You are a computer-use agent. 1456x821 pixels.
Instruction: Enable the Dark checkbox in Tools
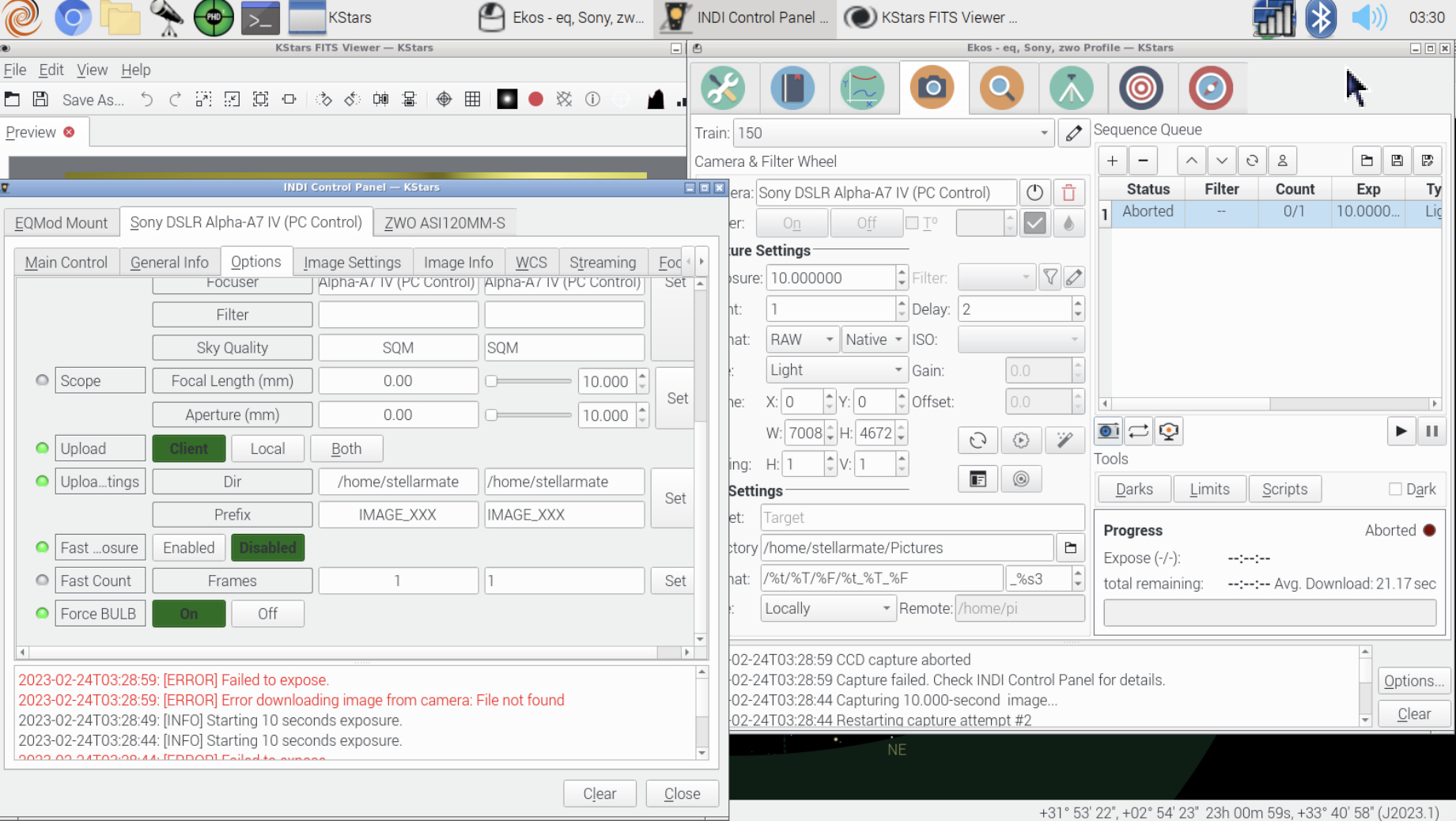[x=1395, y=489]
